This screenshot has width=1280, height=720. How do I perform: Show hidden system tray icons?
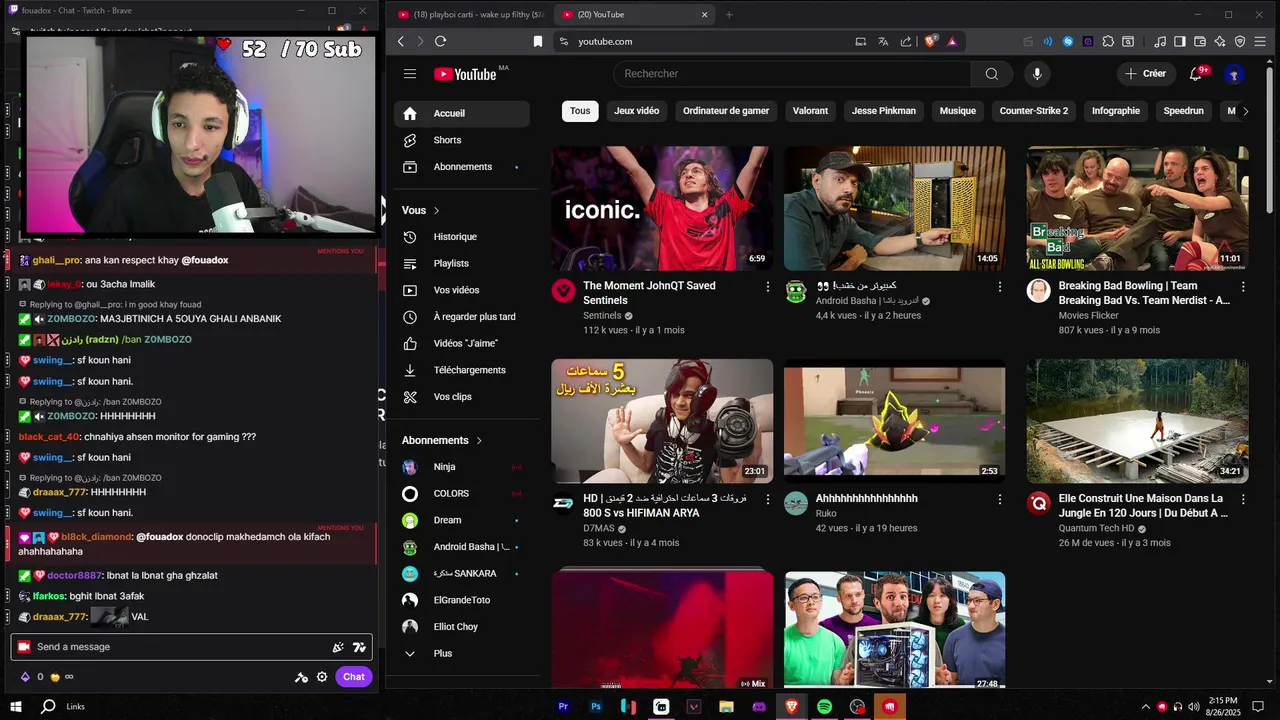point(1145,707)
